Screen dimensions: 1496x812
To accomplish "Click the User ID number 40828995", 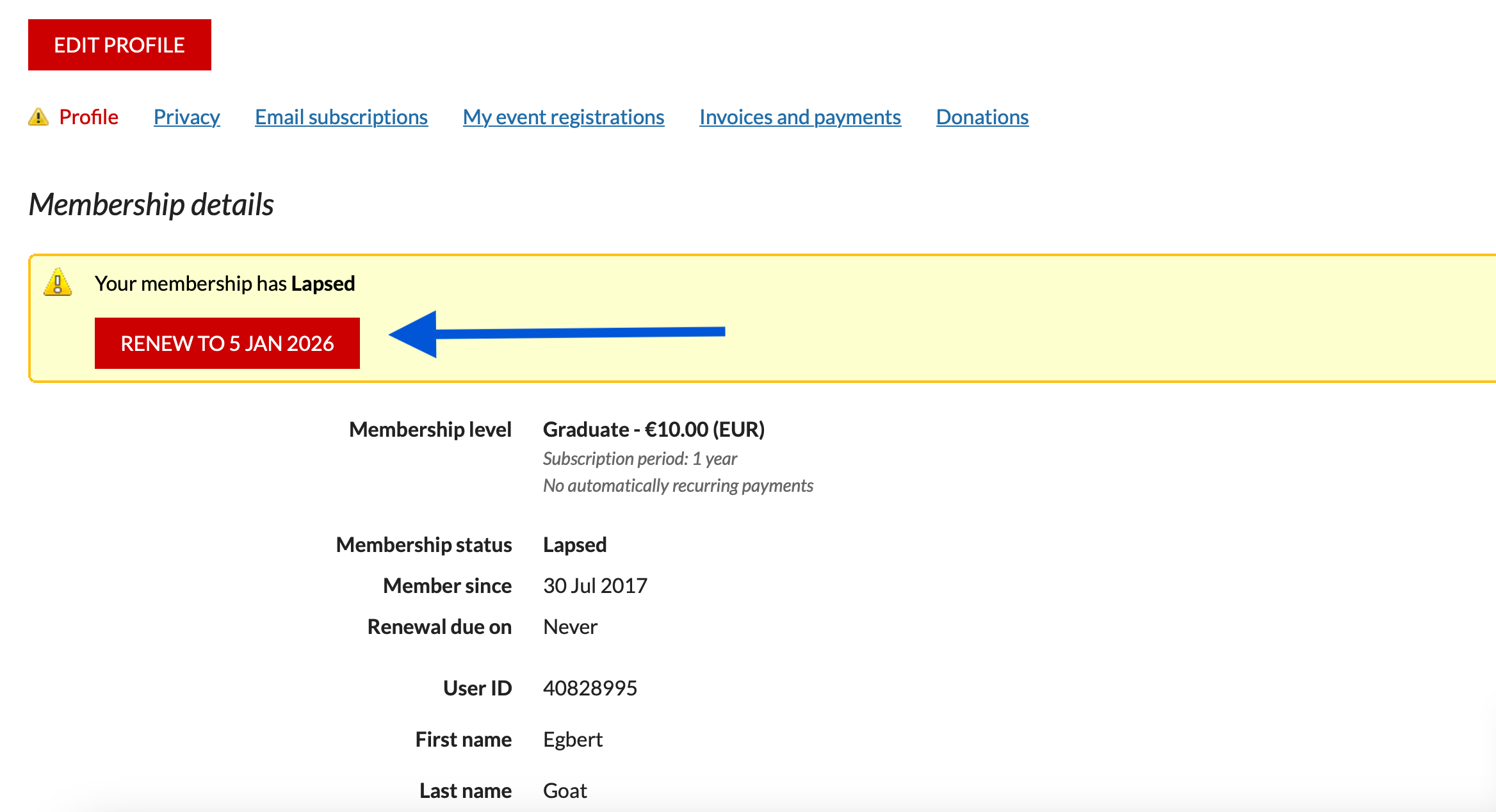I will pyautogui.click(x=590, y=688).
